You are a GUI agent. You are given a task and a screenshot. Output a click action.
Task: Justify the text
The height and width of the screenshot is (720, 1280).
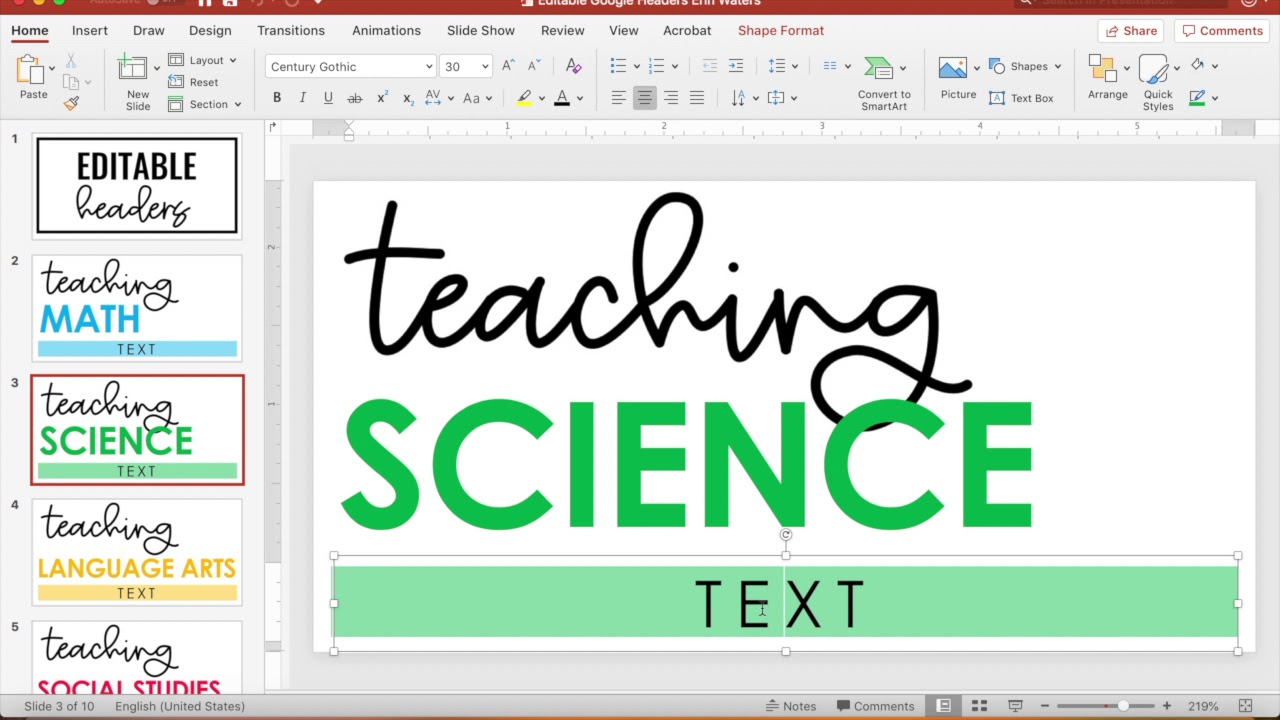pyautogui.click(x=697, y=98)
